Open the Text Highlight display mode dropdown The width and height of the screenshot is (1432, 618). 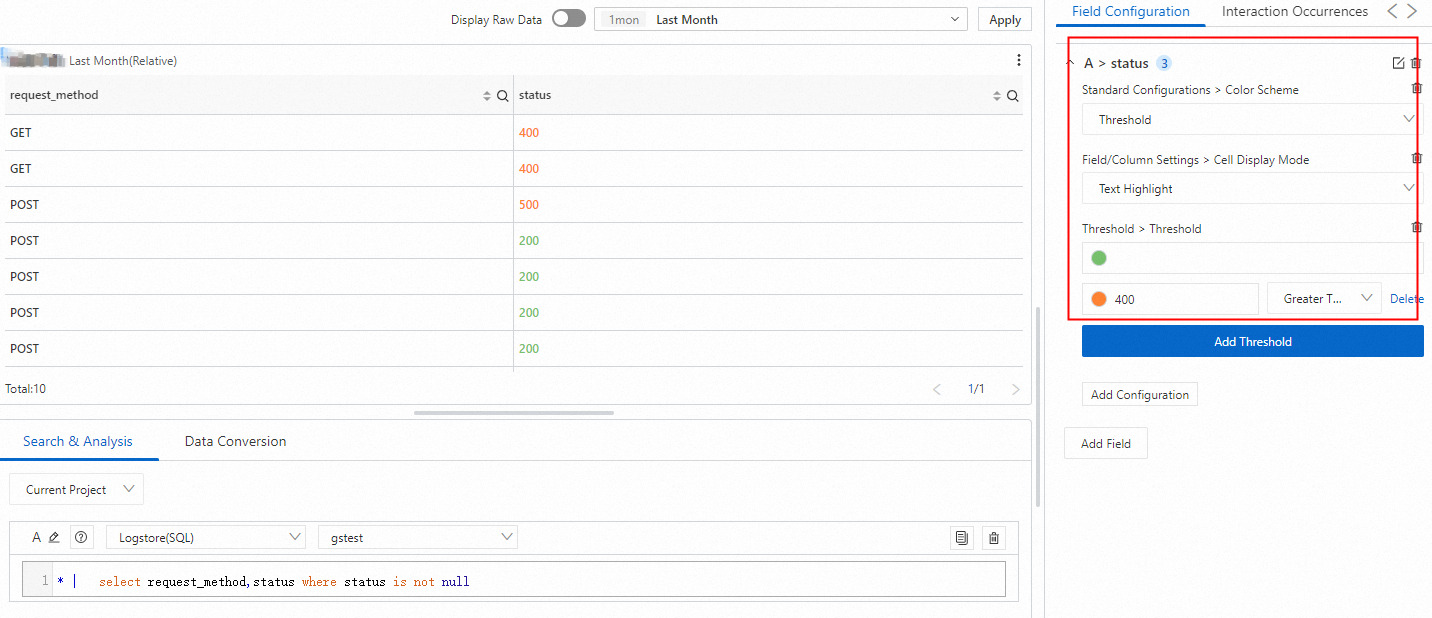coord(1252,188)
